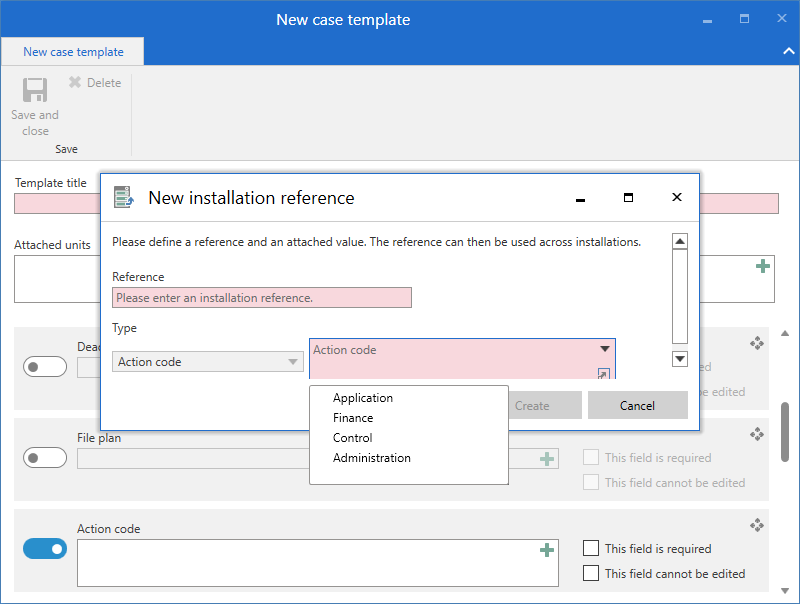Toggle on the File plan field switch

coord(45,458)
